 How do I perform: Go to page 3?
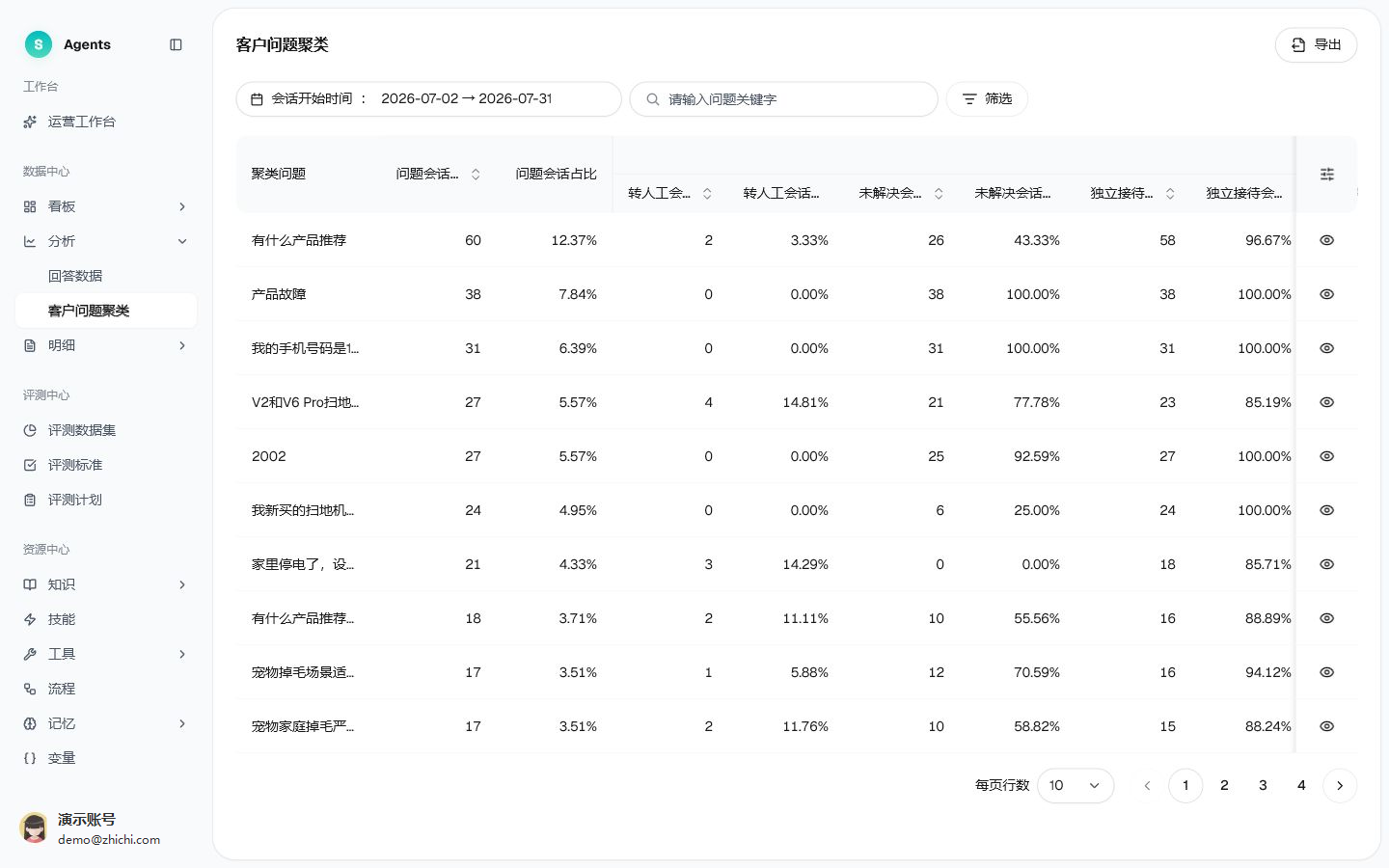1263,785
